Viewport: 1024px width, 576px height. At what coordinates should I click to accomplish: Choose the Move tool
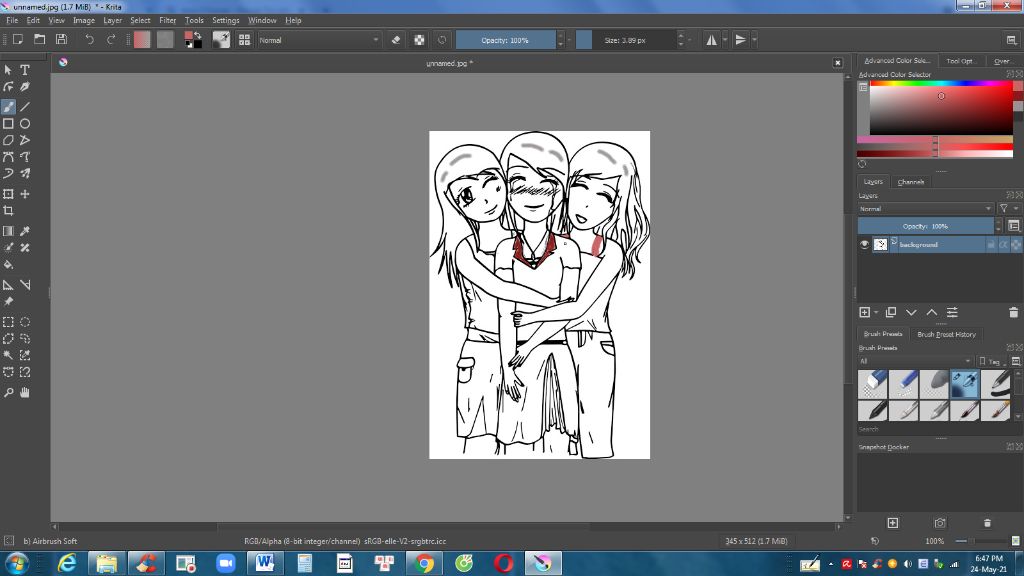click(x=25, y=194)
